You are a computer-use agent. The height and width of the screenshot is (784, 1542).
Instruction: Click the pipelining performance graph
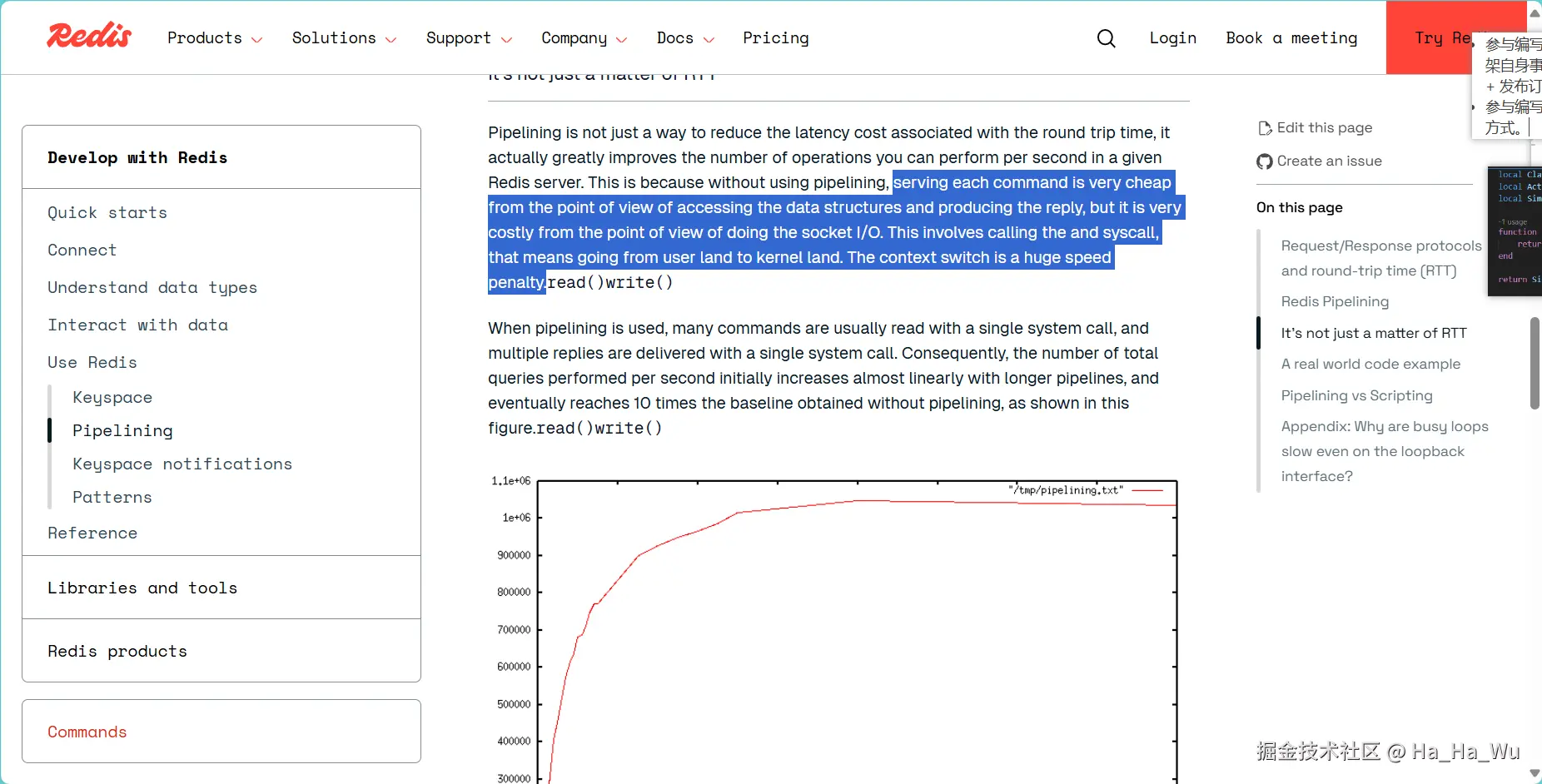tap(833, 628)
